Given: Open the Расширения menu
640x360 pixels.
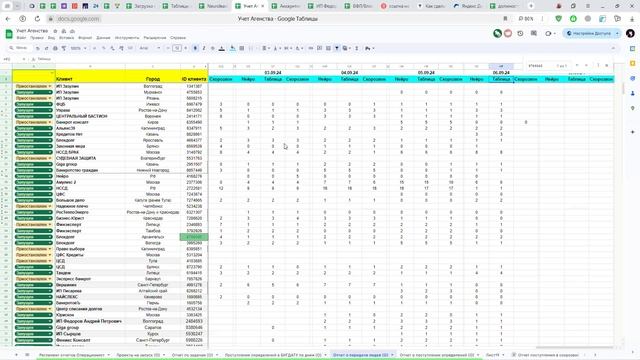Looking at the screenshot, I should tap(155, 38).
